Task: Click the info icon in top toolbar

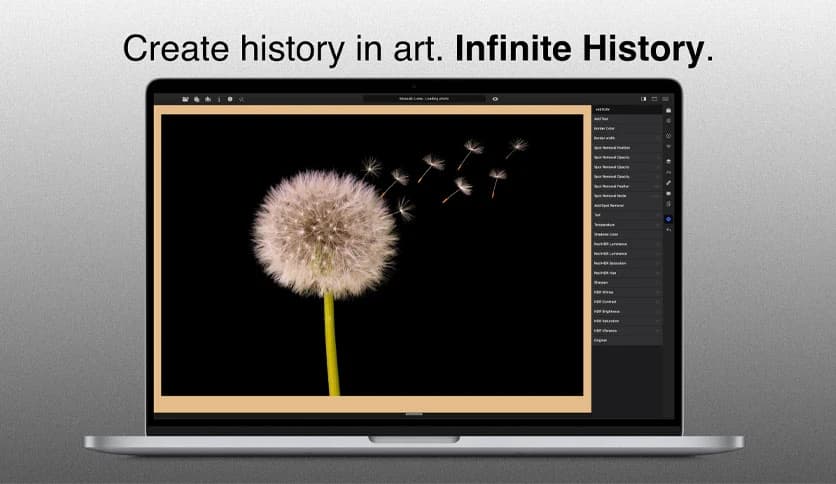Action: pos(230,99)
